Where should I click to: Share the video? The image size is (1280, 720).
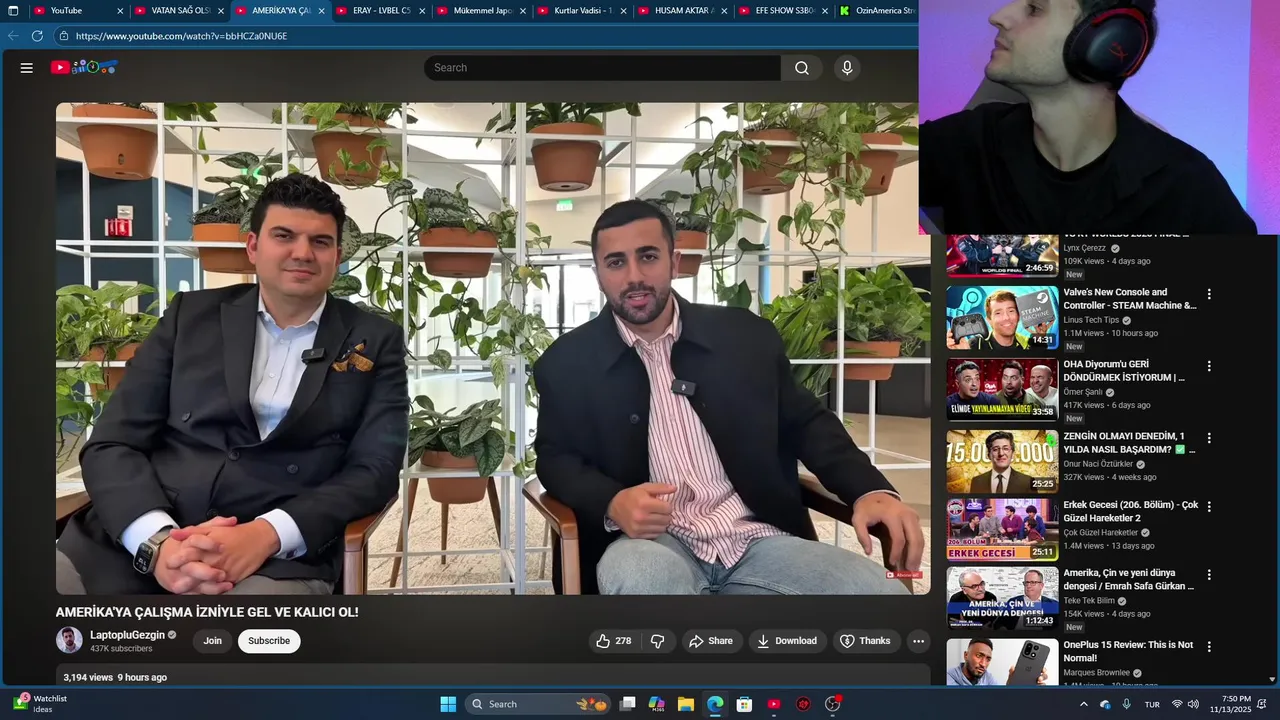(711, 641)
